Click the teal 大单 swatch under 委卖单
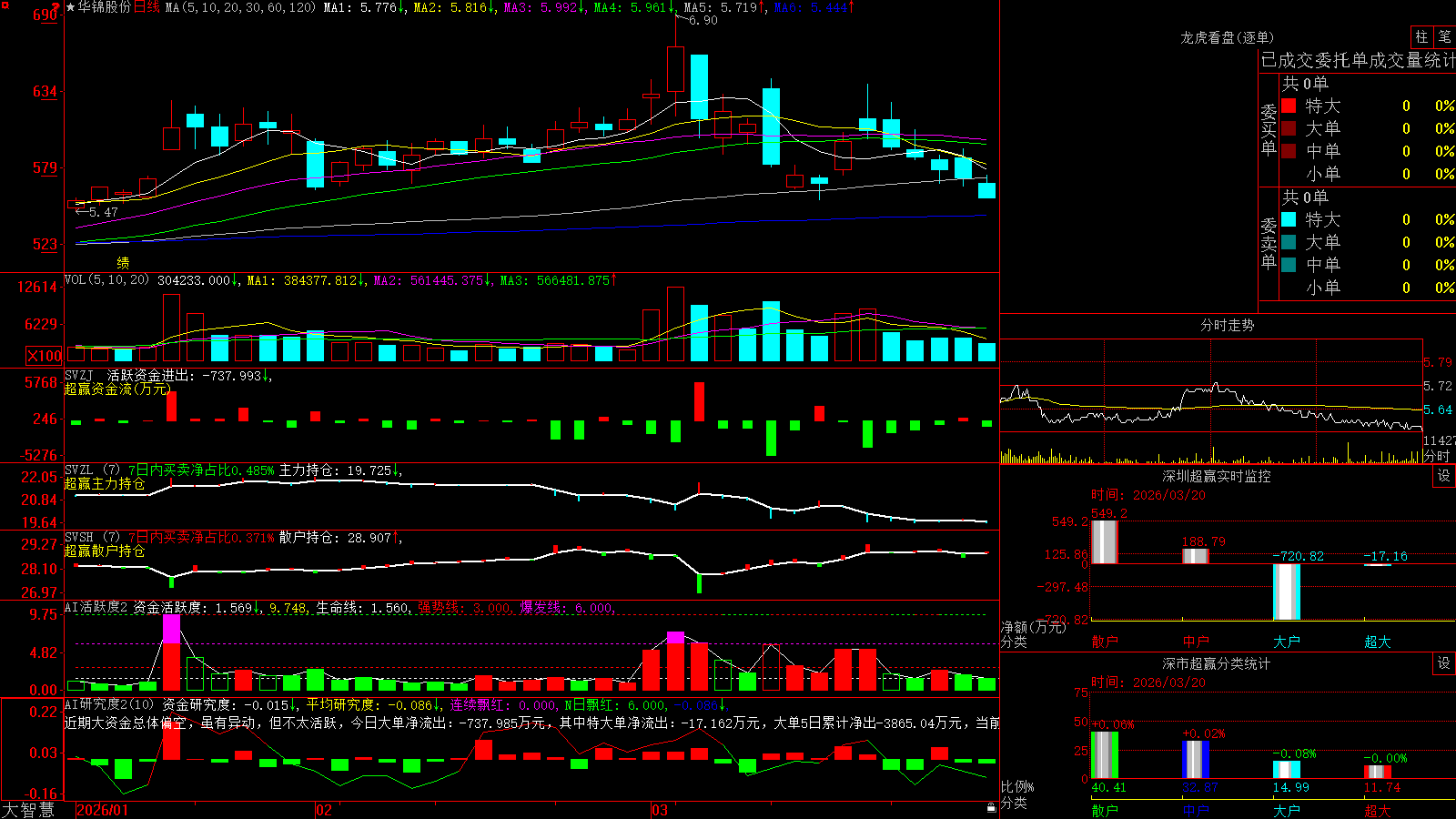 (x=1289, y=242)
